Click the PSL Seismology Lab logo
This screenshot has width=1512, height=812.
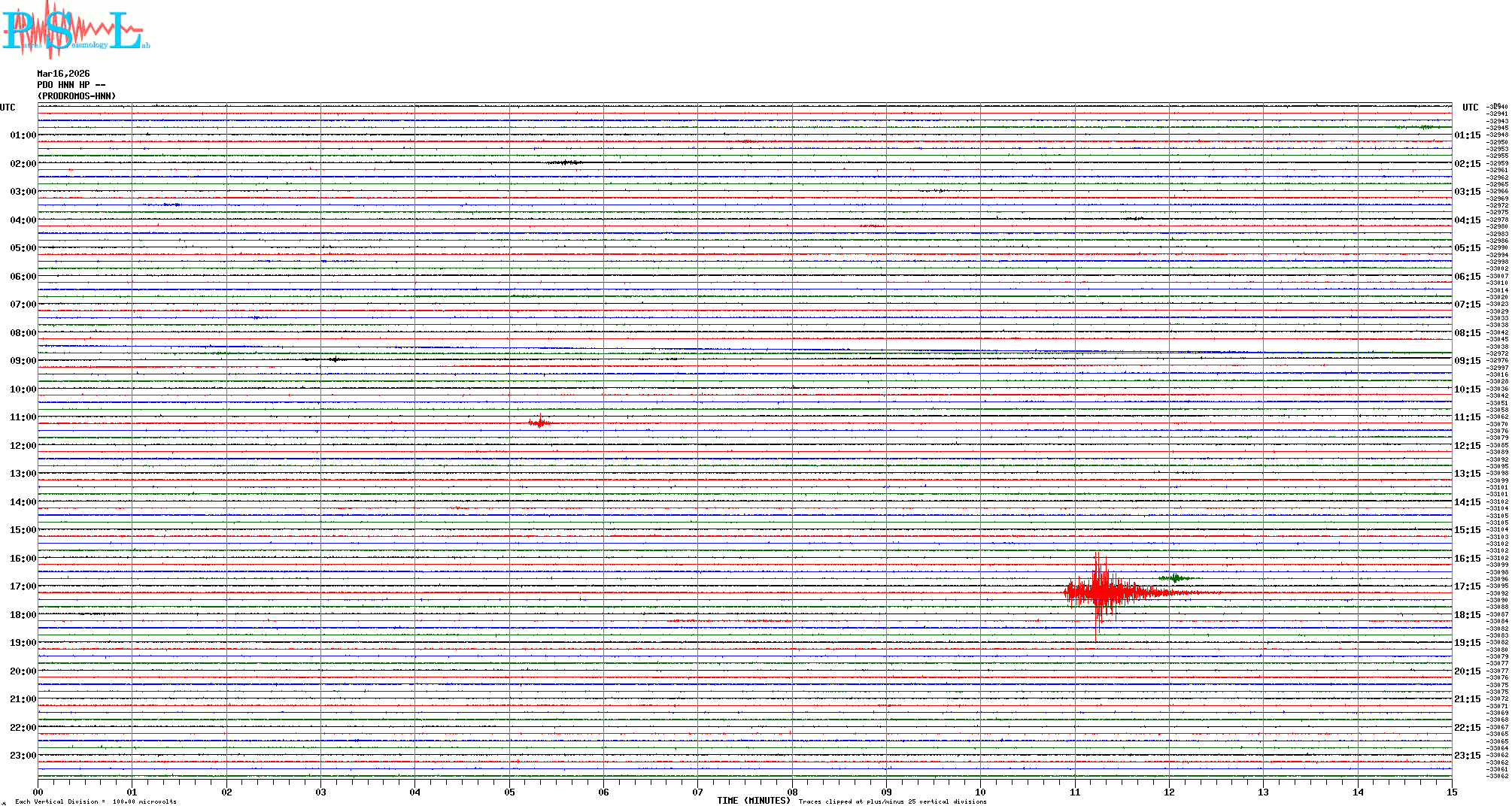pos(74,30)
